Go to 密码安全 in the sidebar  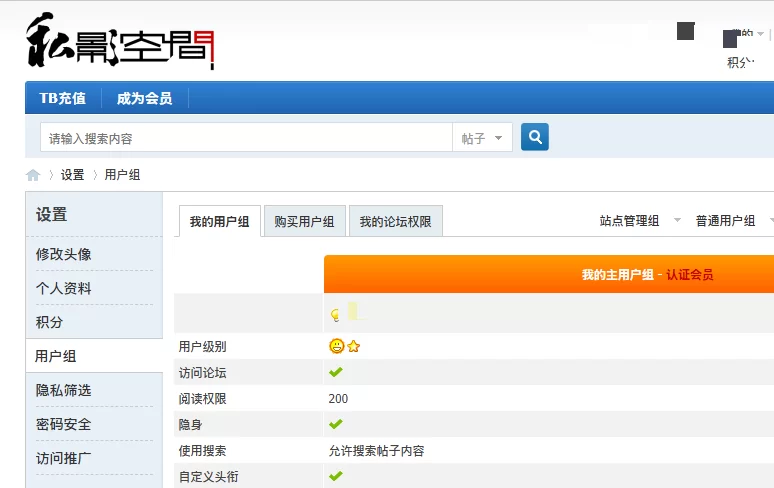click(x=64, y=424)
